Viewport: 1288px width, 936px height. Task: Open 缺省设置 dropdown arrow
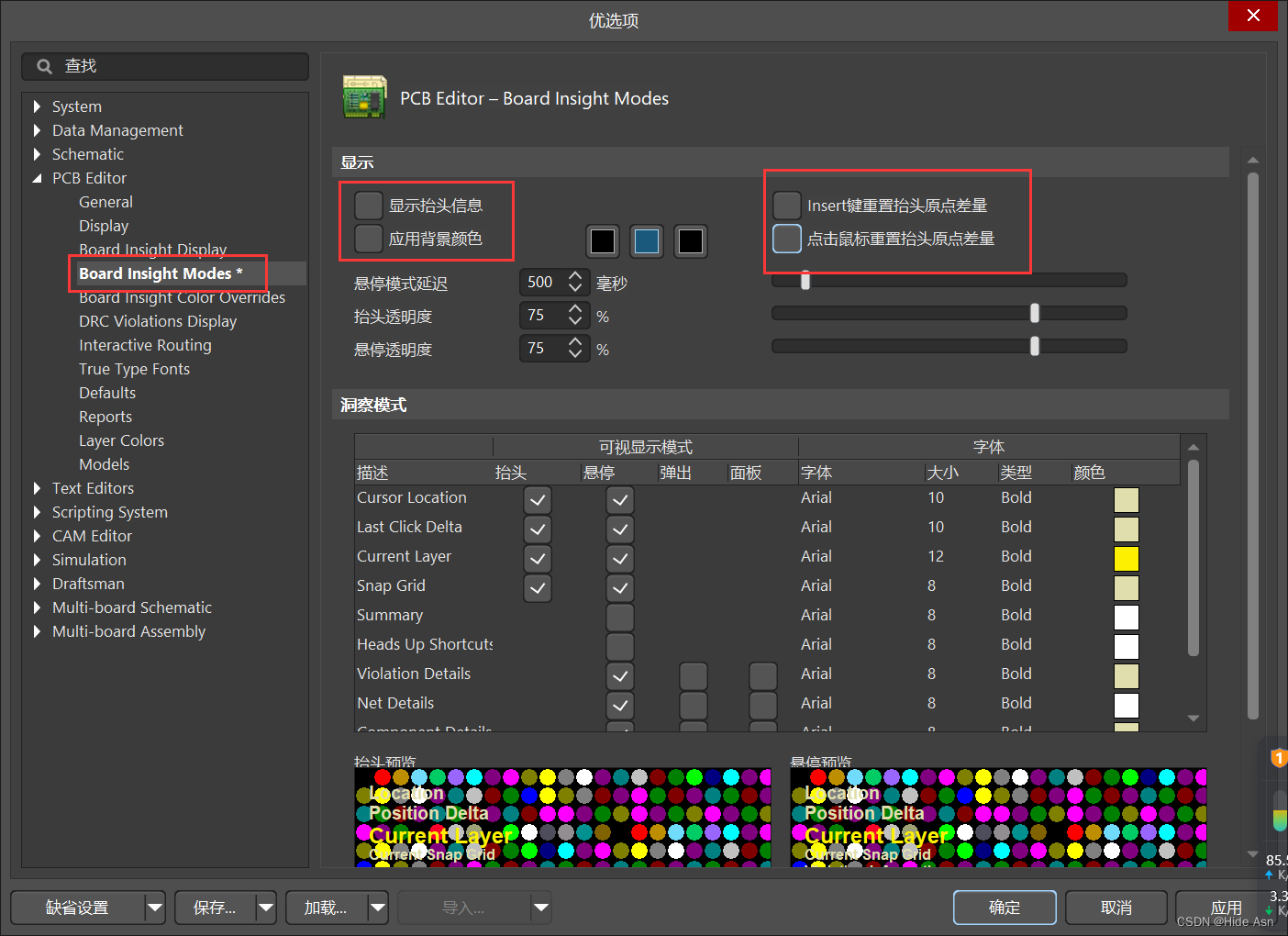(155, 908)
